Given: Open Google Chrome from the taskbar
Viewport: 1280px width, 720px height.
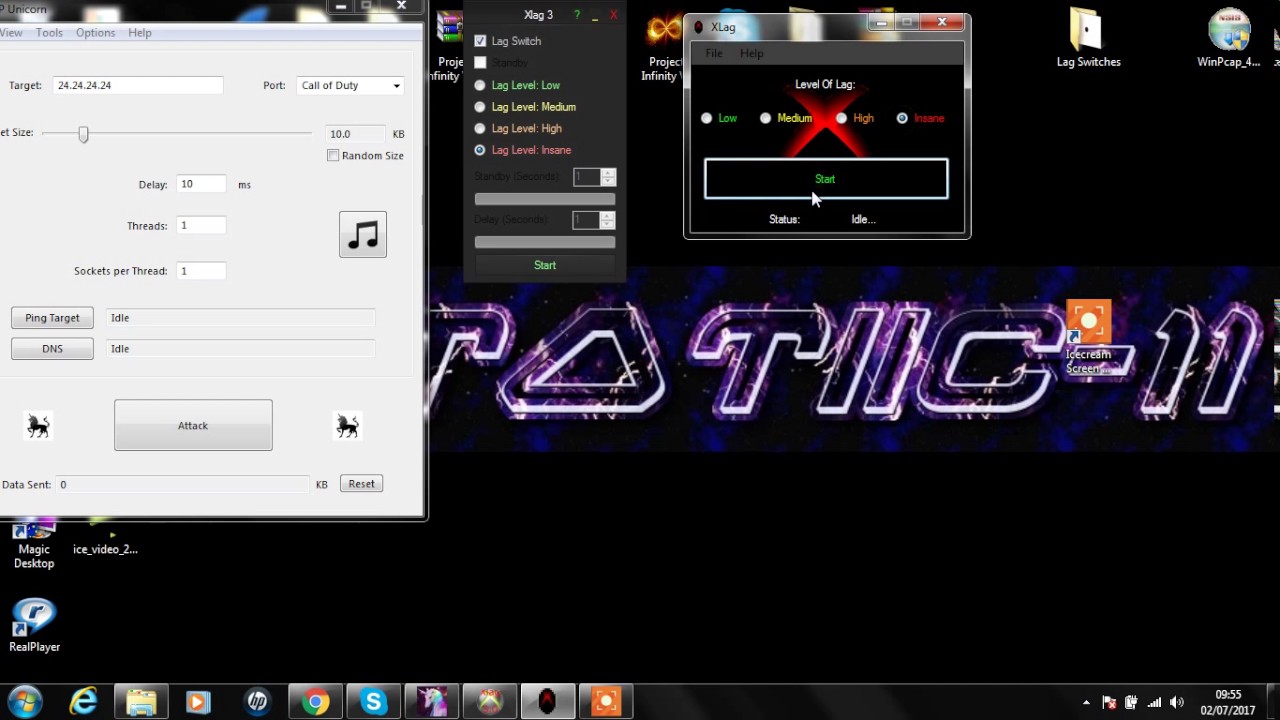Looking at the screenshot, I should [x=315, y=702].
